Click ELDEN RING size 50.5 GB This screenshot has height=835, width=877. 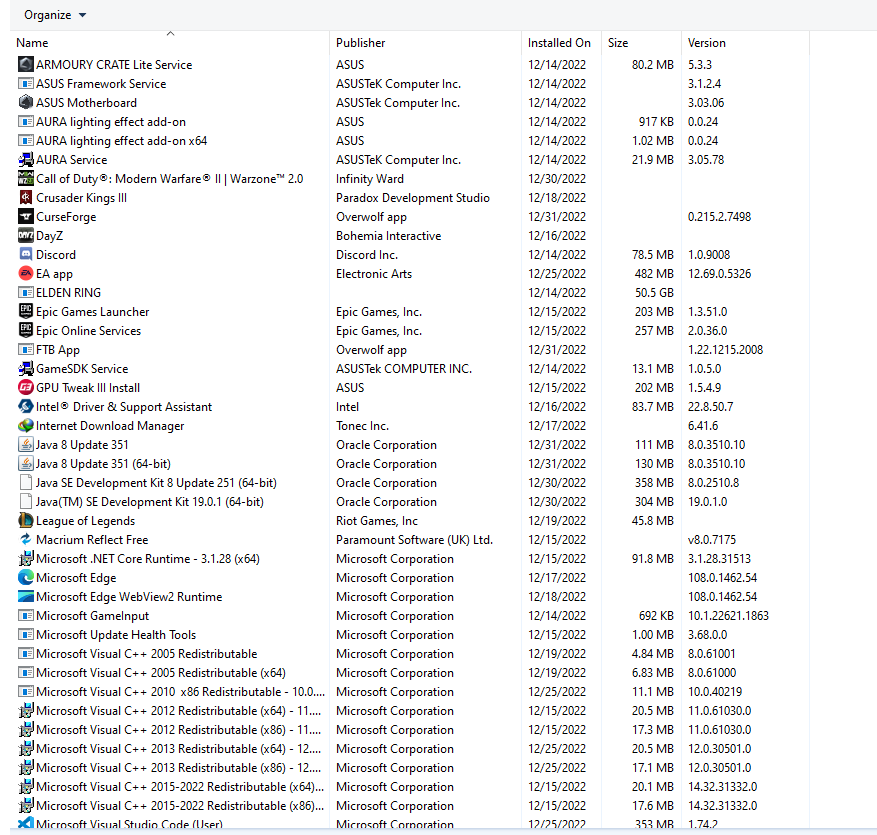[654, 293]
